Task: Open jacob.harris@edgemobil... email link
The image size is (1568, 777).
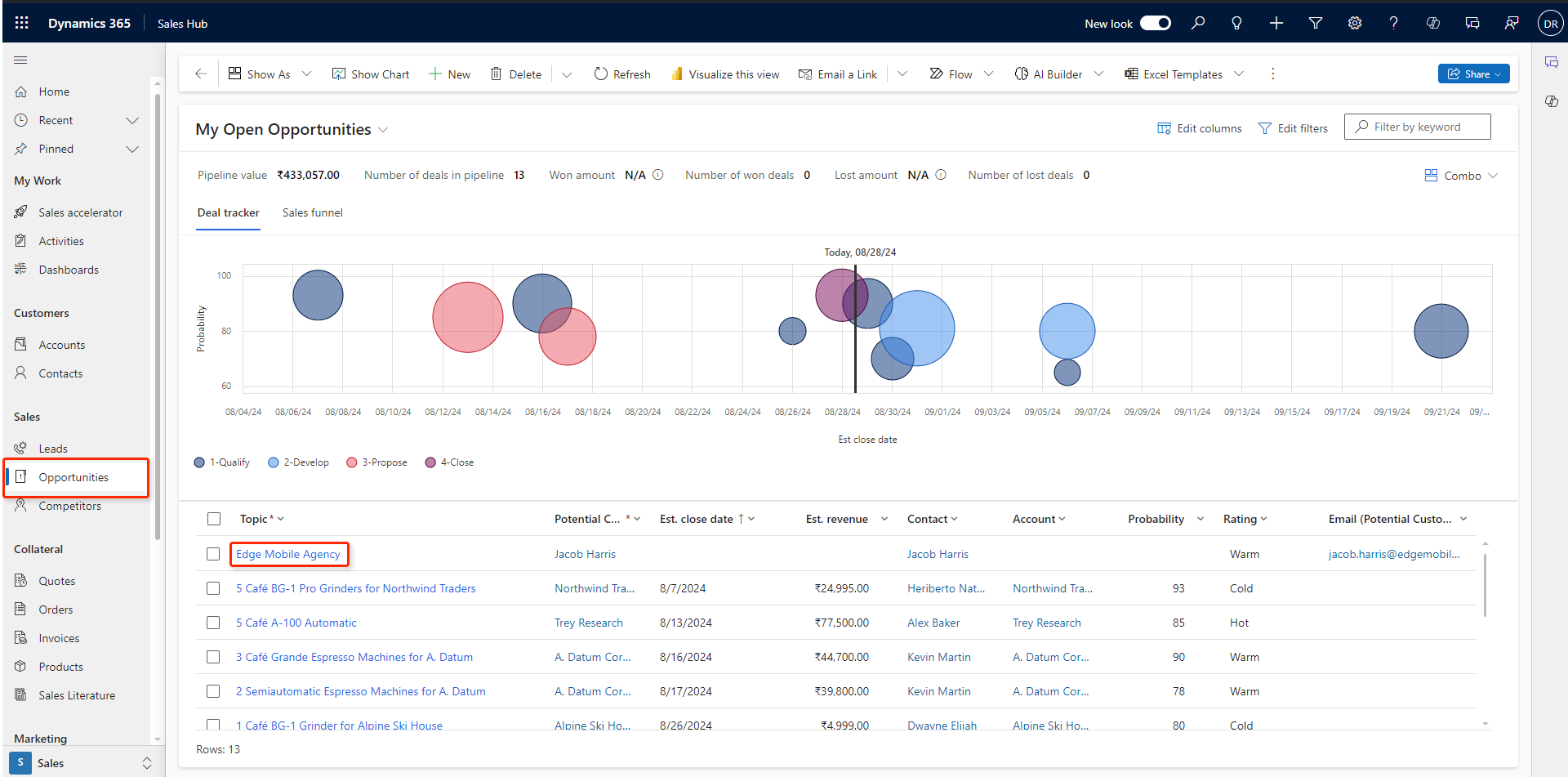Action: (1394, 554)
